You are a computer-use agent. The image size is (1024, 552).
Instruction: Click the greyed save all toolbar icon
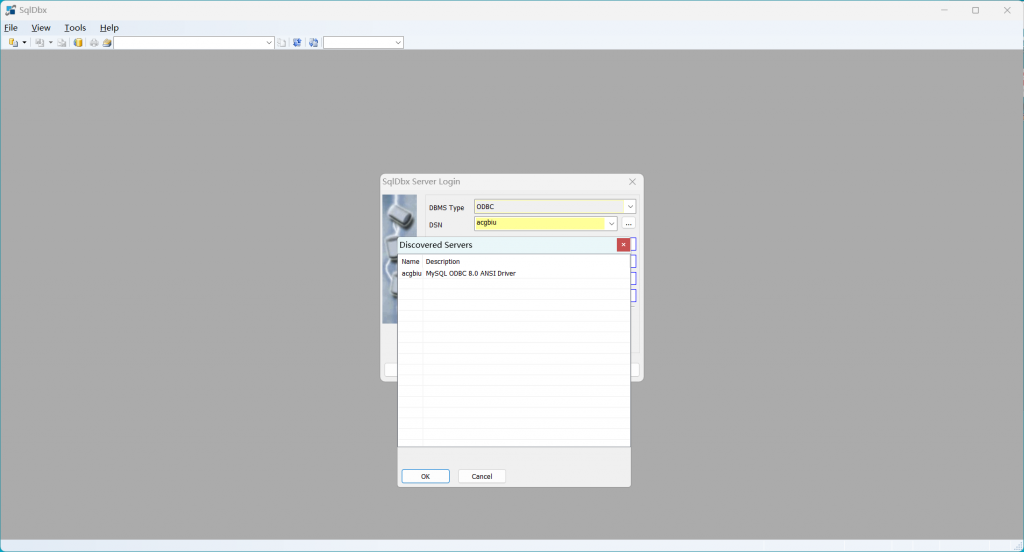62,42
